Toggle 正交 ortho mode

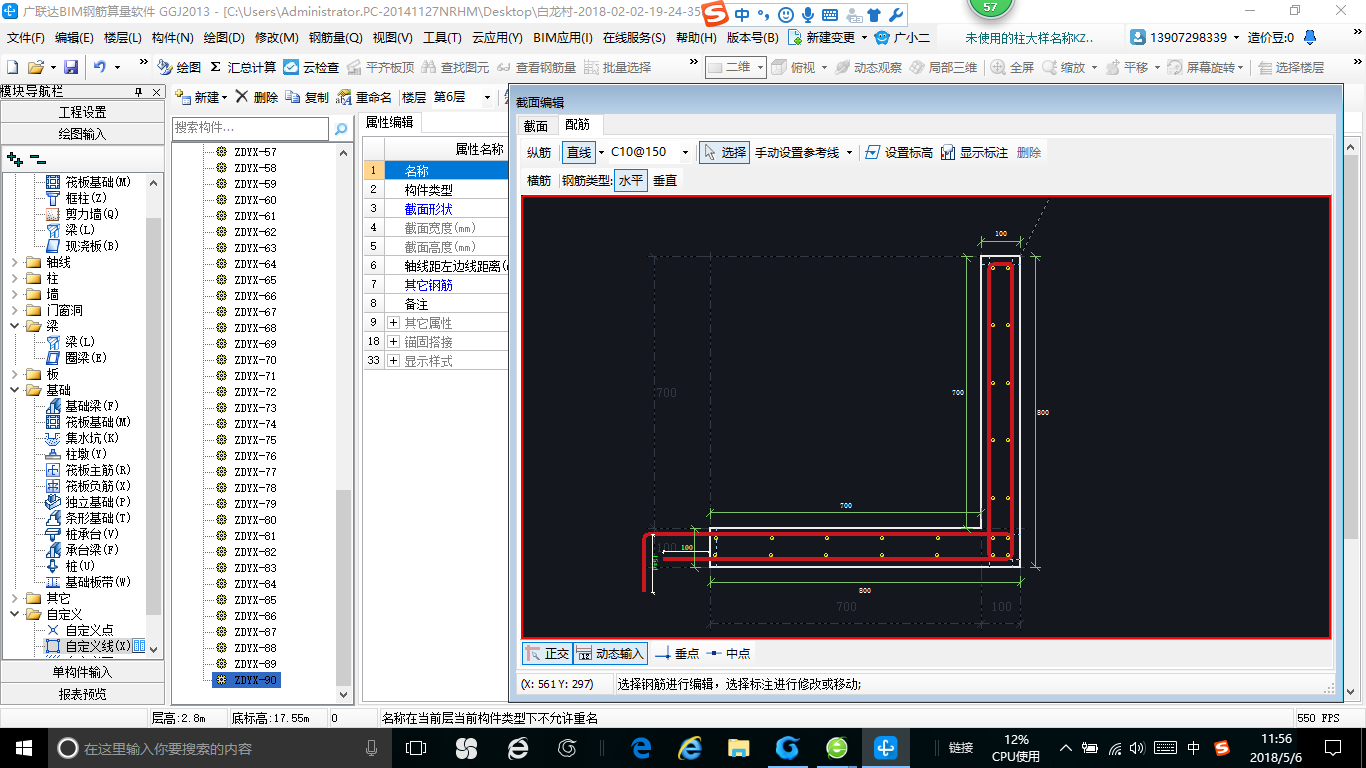547,653
